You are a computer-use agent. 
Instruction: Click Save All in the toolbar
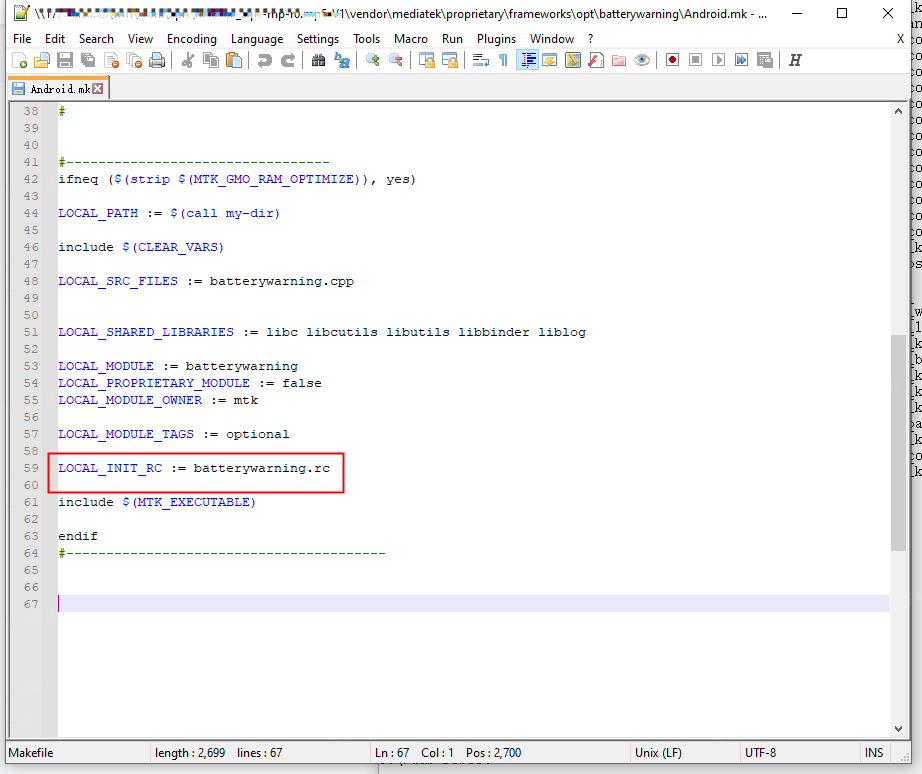pos(86,60)
